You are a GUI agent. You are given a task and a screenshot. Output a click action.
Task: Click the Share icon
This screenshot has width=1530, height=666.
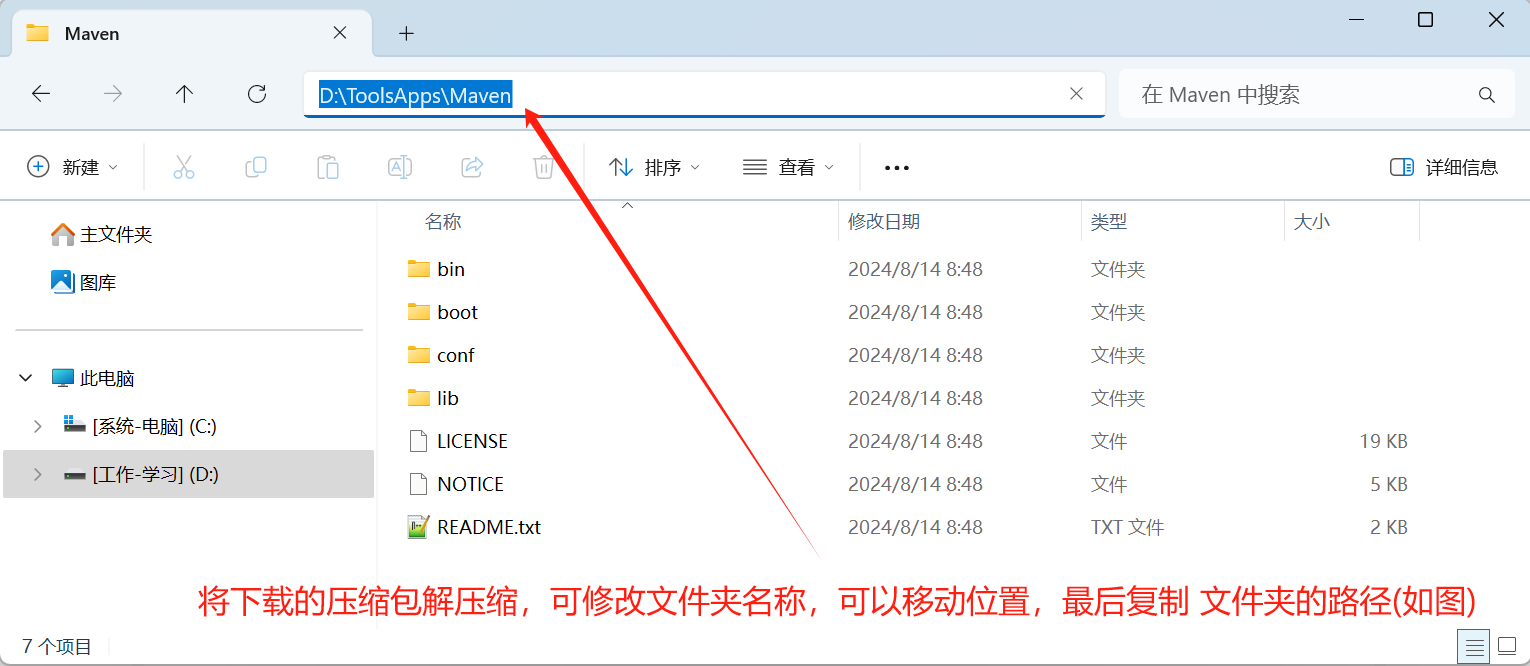point(472,167)
